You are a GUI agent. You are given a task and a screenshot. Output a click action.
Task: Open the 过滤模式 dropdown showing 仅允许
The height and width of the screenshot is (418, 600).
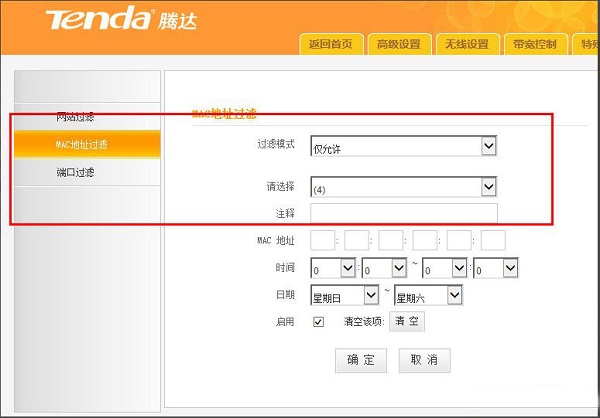(x=403, y=145)
